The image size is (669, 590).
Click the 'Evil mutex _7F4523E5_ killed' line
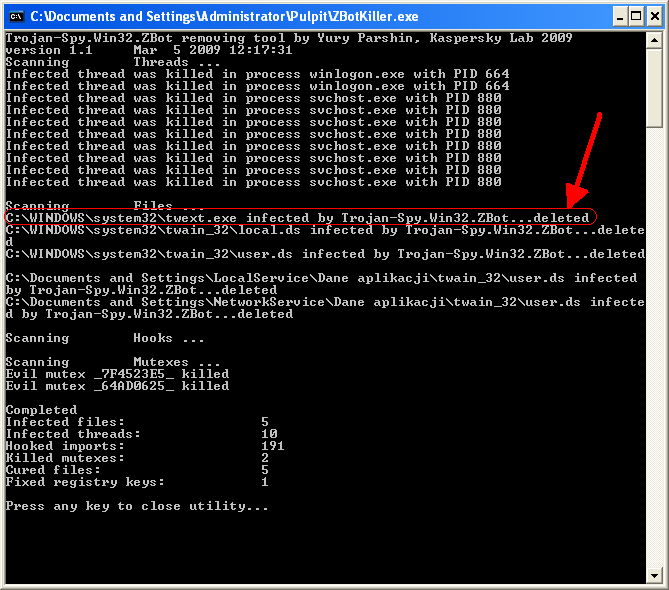117,374
